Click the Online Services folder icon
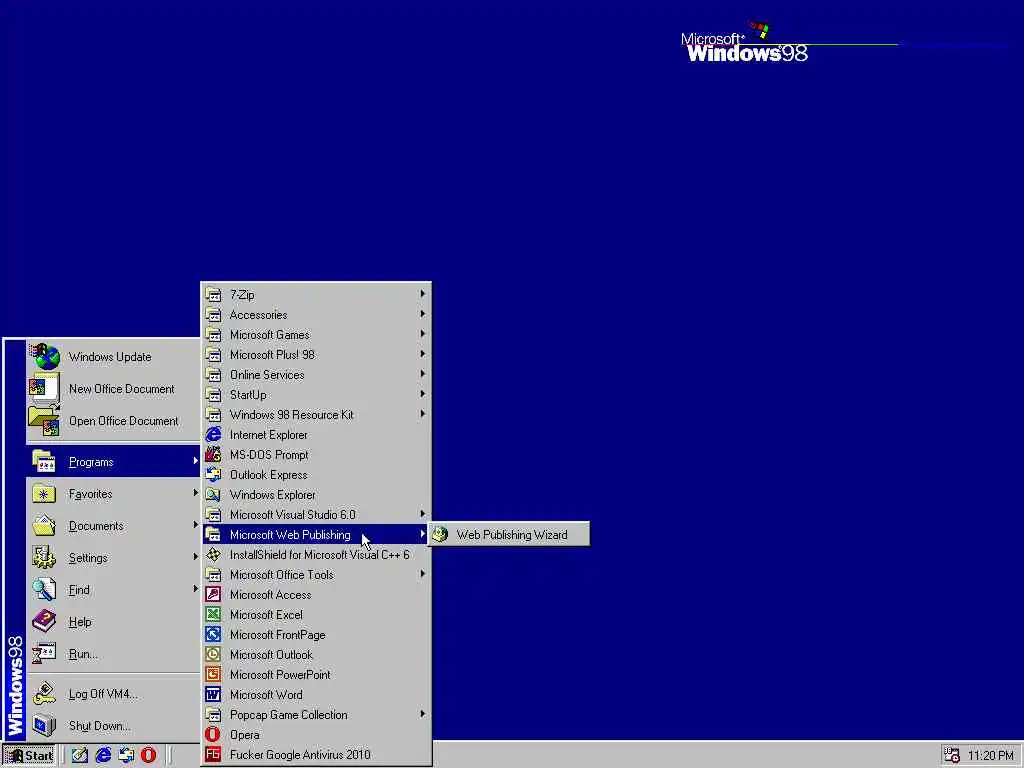This screenshot has height=768, width=1024. [x=214, y=374]
